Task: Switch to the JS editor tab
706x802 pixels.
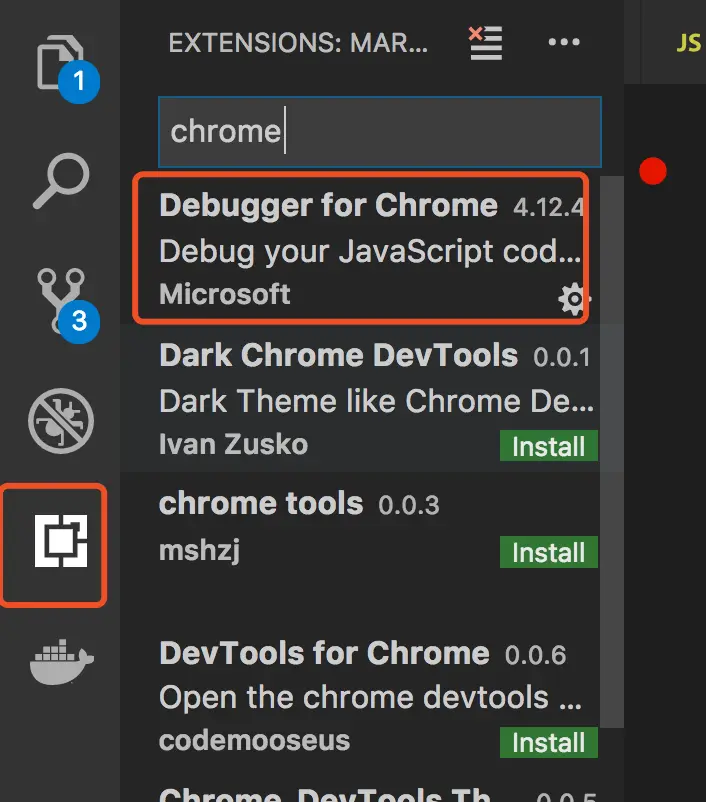Action: click(x=689, y=43)
